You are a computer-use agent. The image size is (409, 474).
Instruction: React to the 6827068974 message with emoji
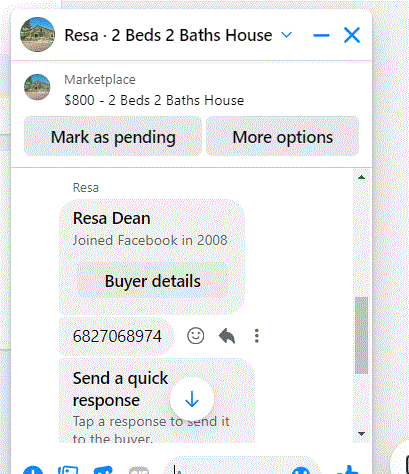pos(196,336)
